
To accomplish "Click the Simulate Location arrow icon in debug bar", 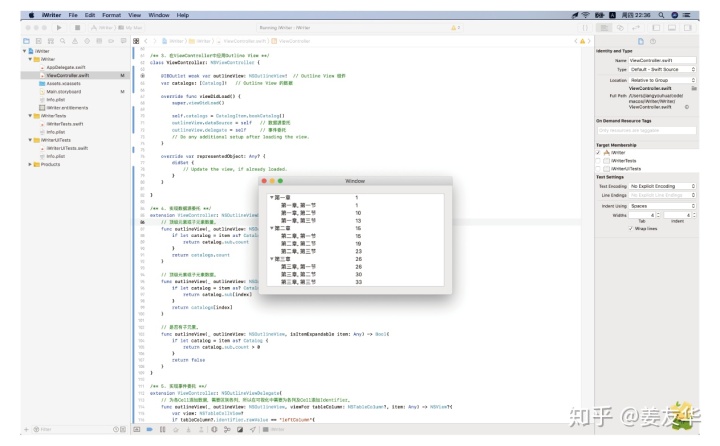I will point(253,429).
